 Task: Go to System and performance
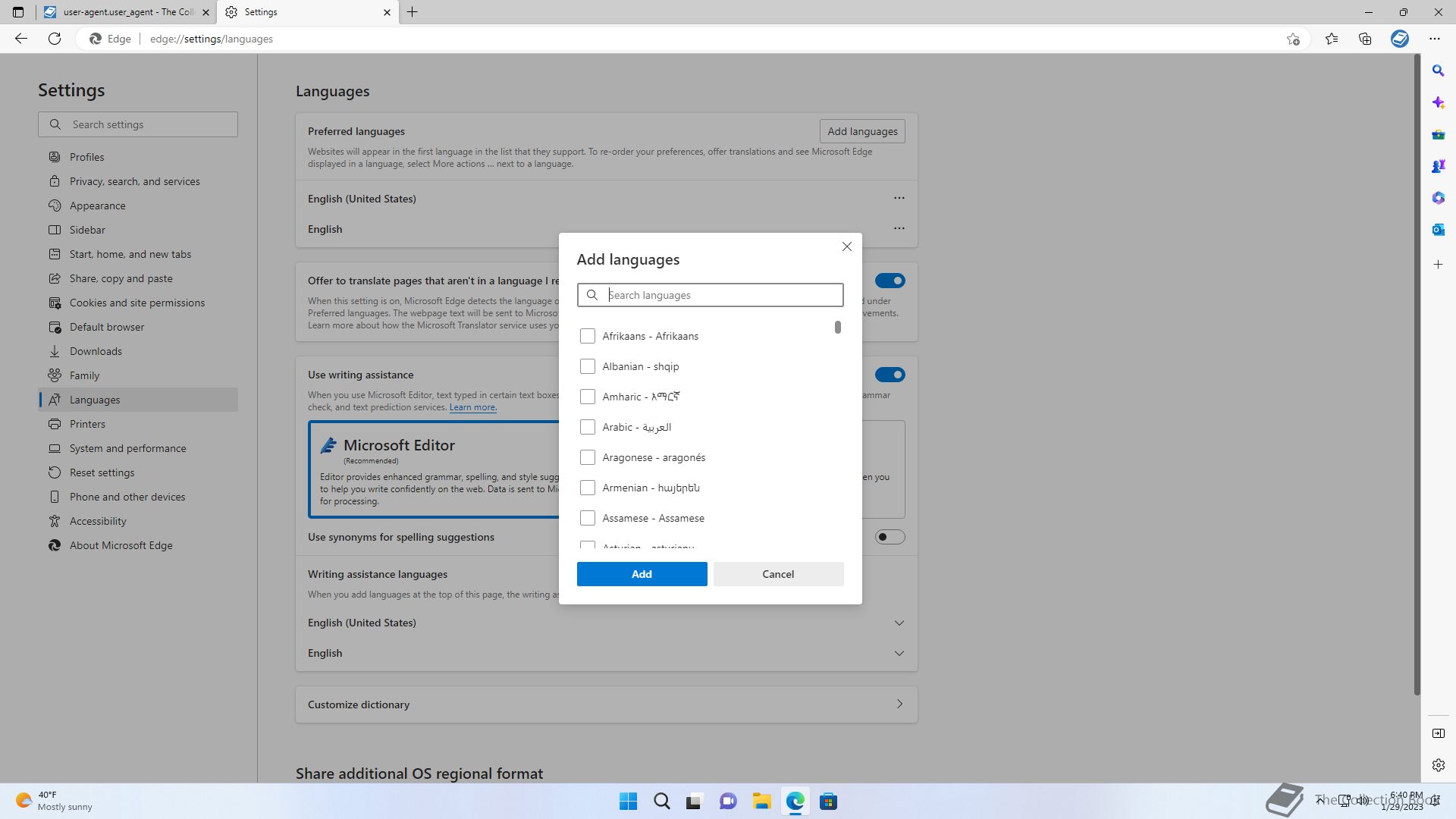138,448
